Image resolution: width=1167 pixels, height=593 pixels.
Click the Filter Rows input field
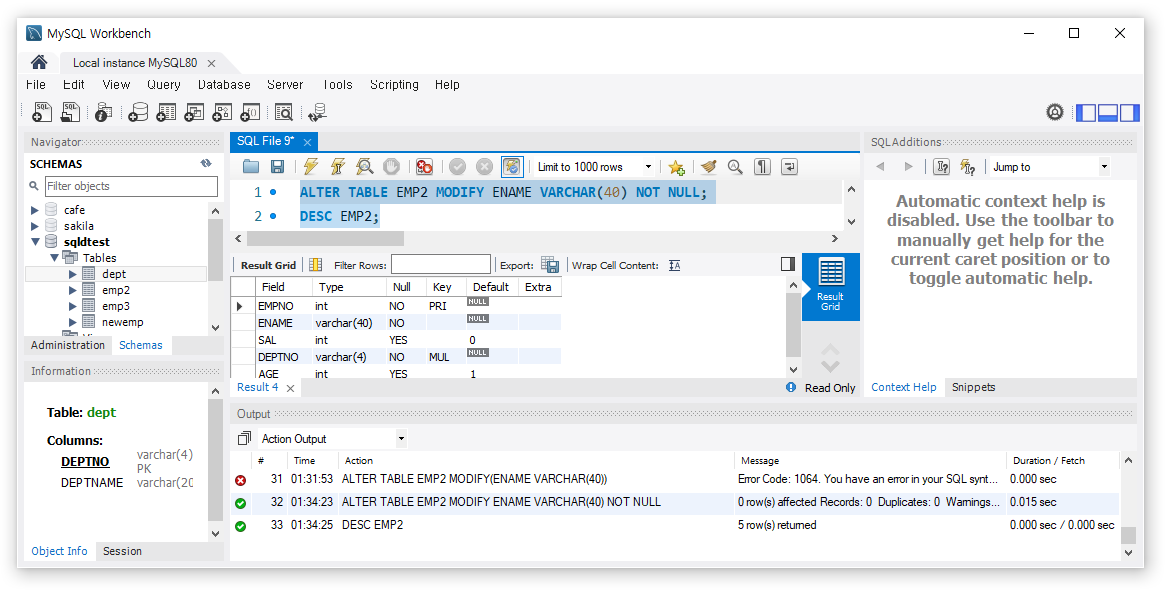(441, 264)
